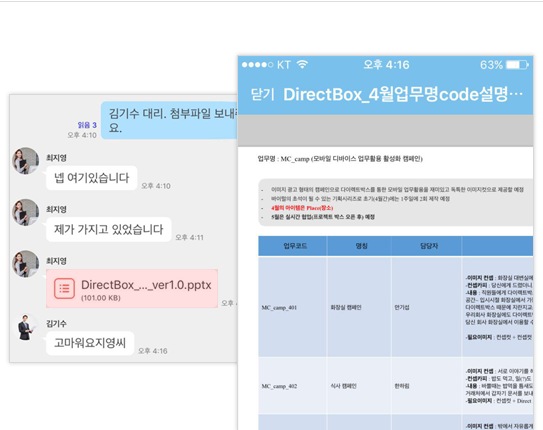Click the 명칭 column header
The height and width of the screenshot is (430, 543).
pos(359,246)
